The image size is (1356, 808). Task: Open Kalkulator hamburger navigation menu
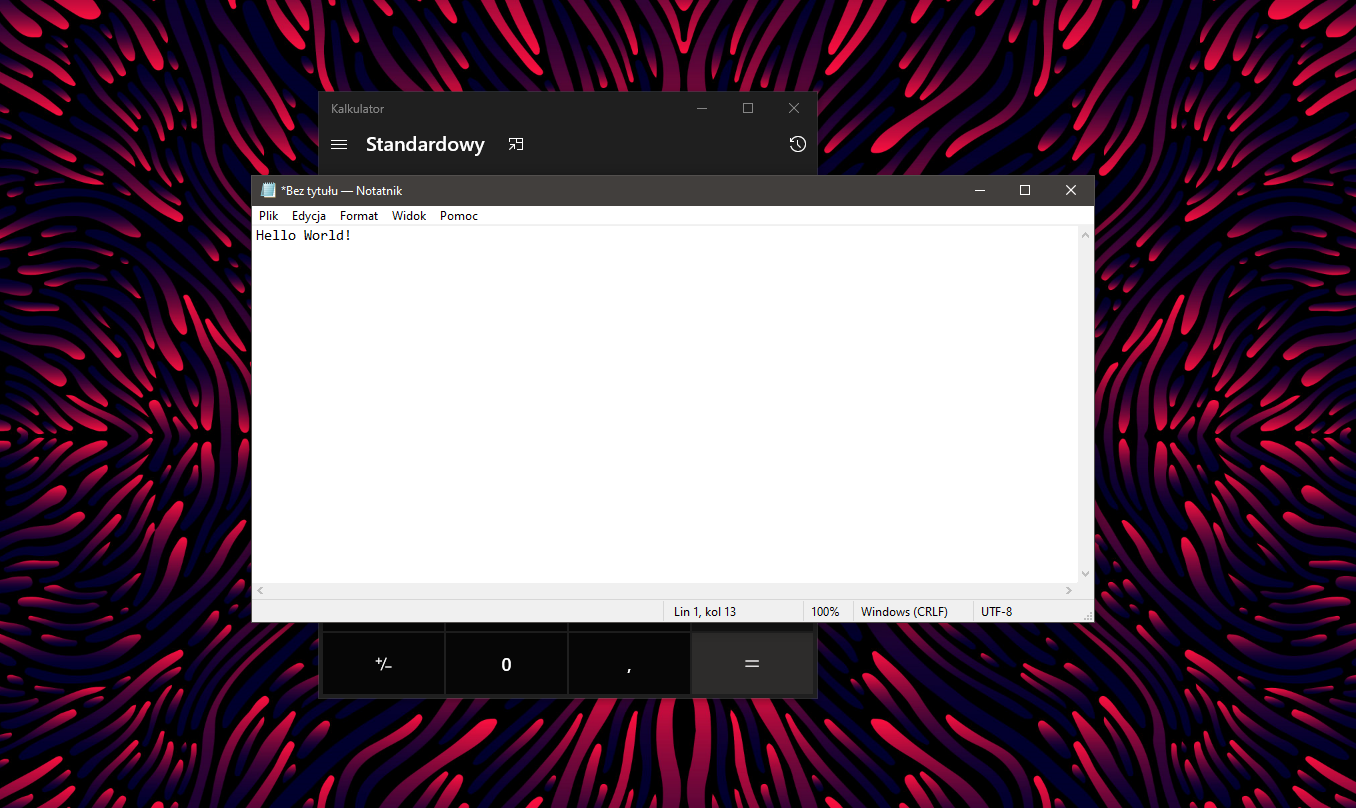click(339, 144)
